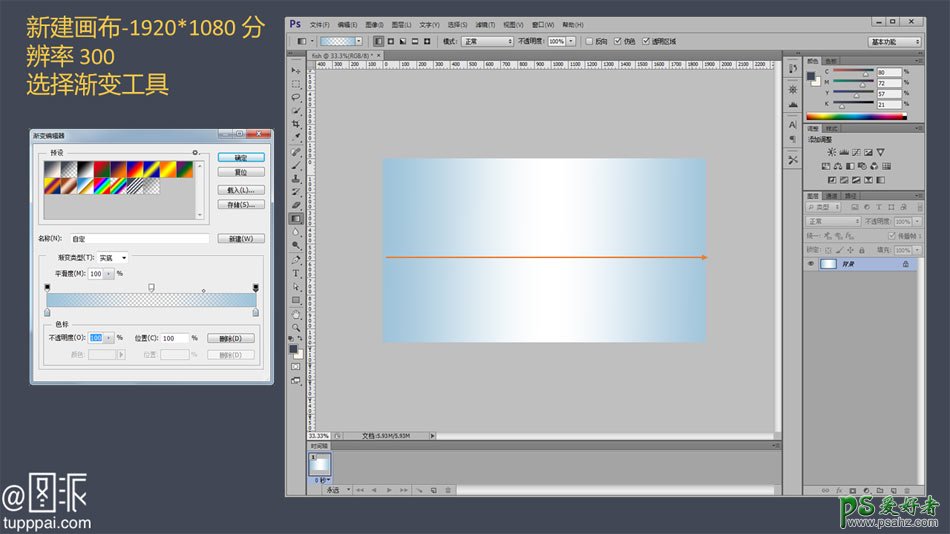Open layer filter type dropdown in Layers panel
The width and height of the screenshot is (950, 534).
[x=823, y=207]
